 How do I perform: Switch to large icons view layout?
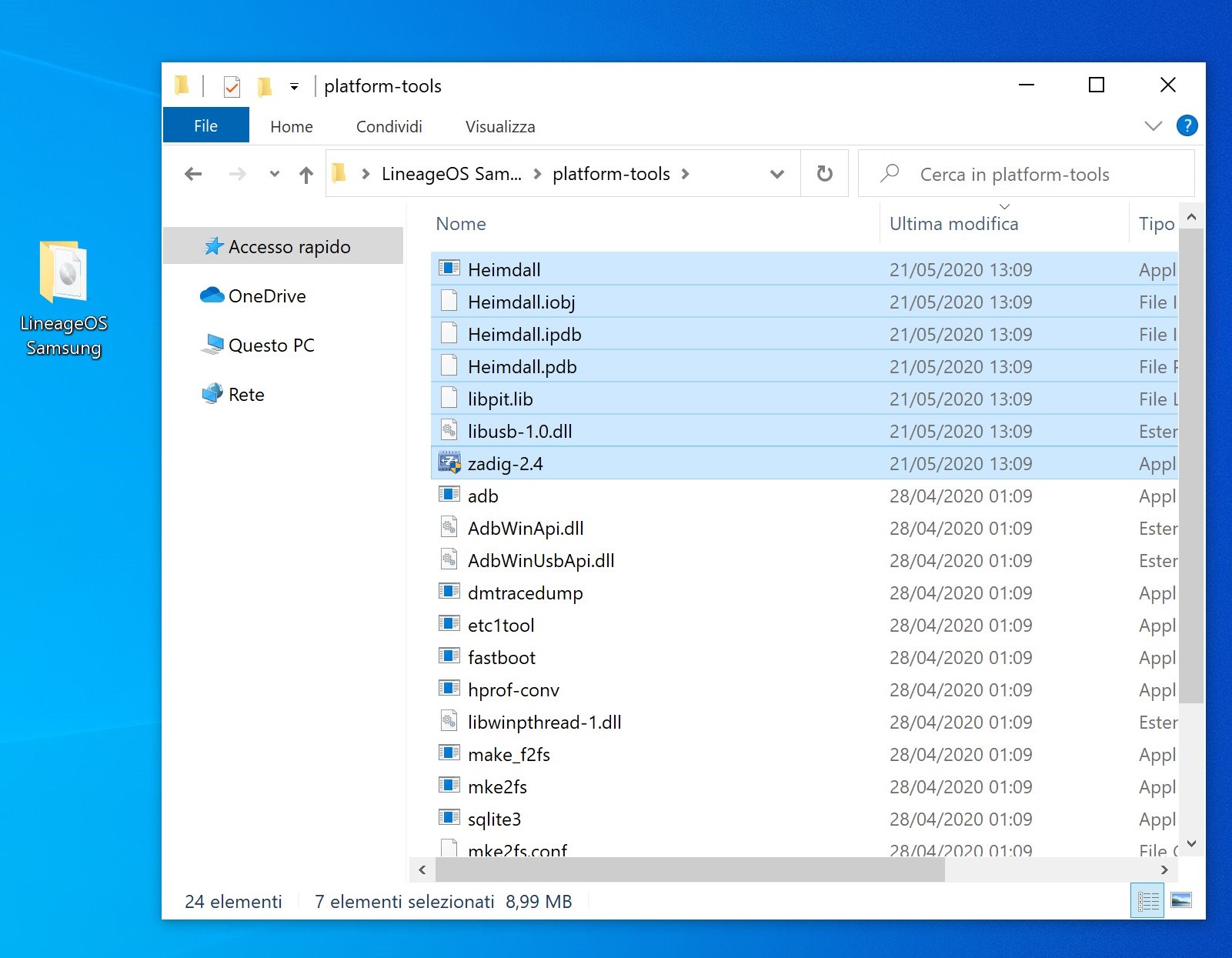coord(1181,900)
